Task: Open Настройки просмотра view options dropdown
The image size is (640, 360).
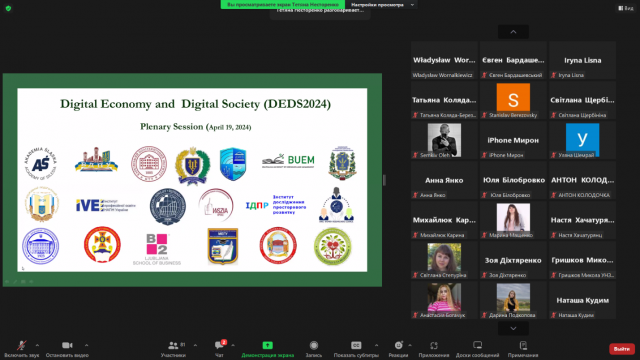Action: 382,4
